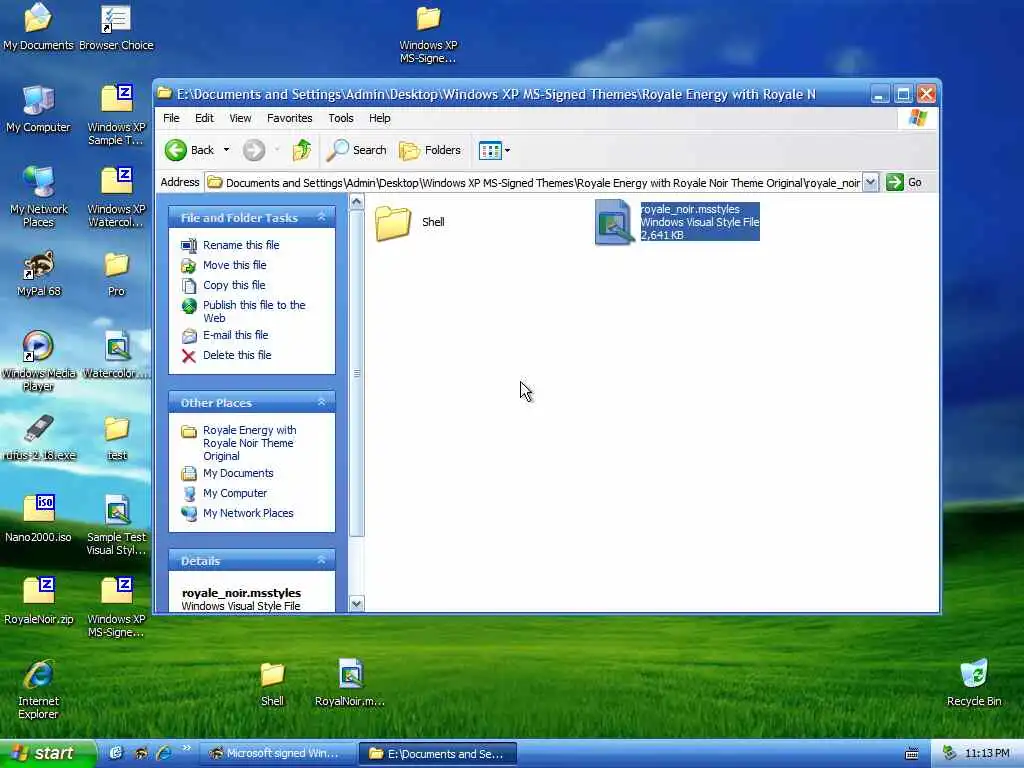The width and height of the screenshot is (1024, 768).
Task: Select Browser Choice desktop shortcut
Action: point(116,27)
